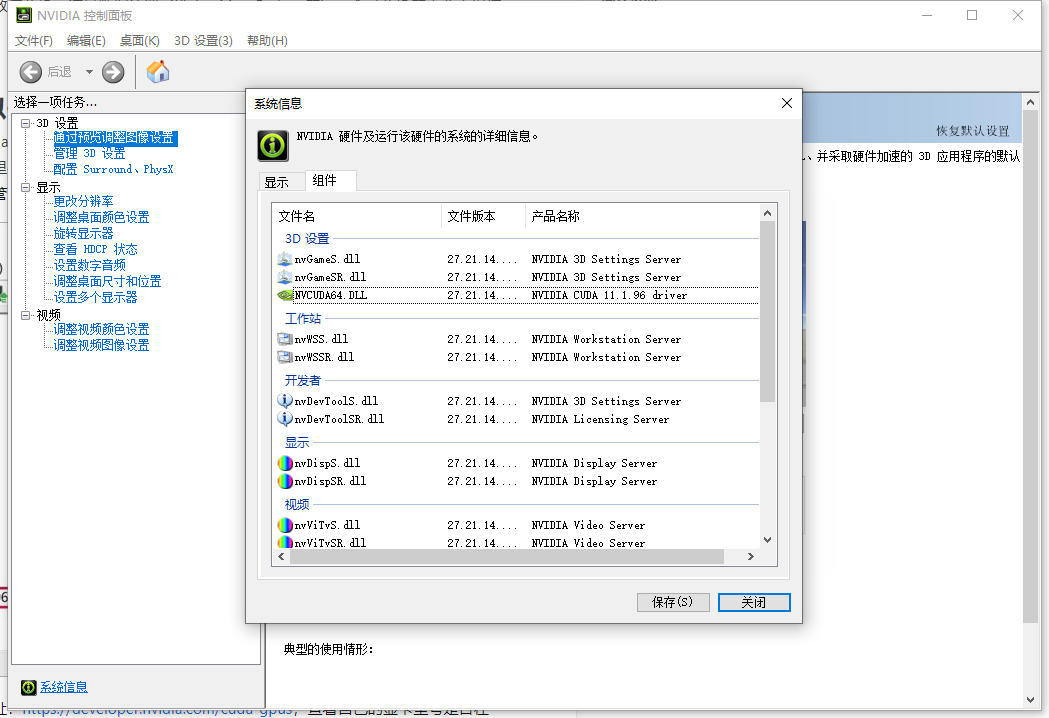Screen dimensions: 1049x718
Task: Select 调整桌面尺寸和位置 tree item
Action: [107, 281]
